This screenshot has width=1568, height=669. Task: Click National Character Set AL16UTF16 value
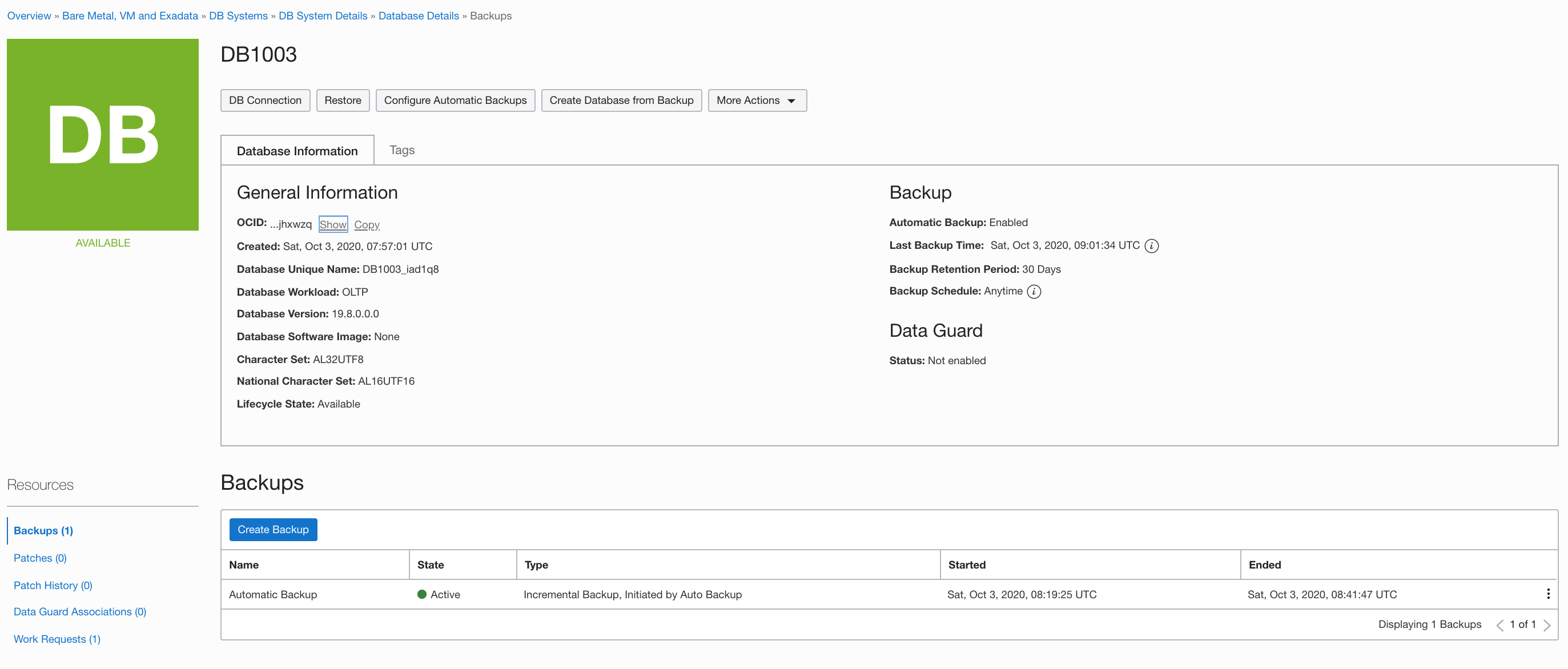pyautogui.click(x=386, y=382)
